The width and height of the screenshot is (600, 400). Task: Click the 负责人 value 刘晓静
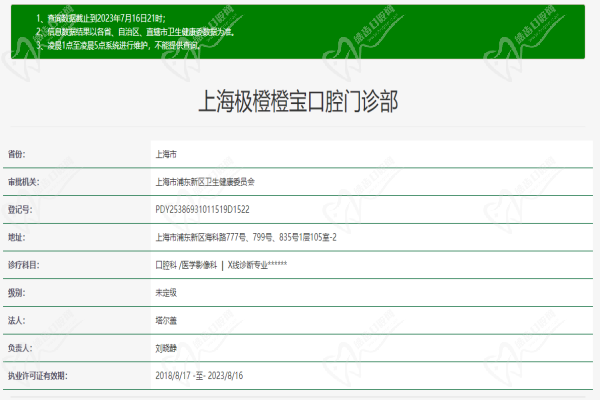(x=166, y=348)
